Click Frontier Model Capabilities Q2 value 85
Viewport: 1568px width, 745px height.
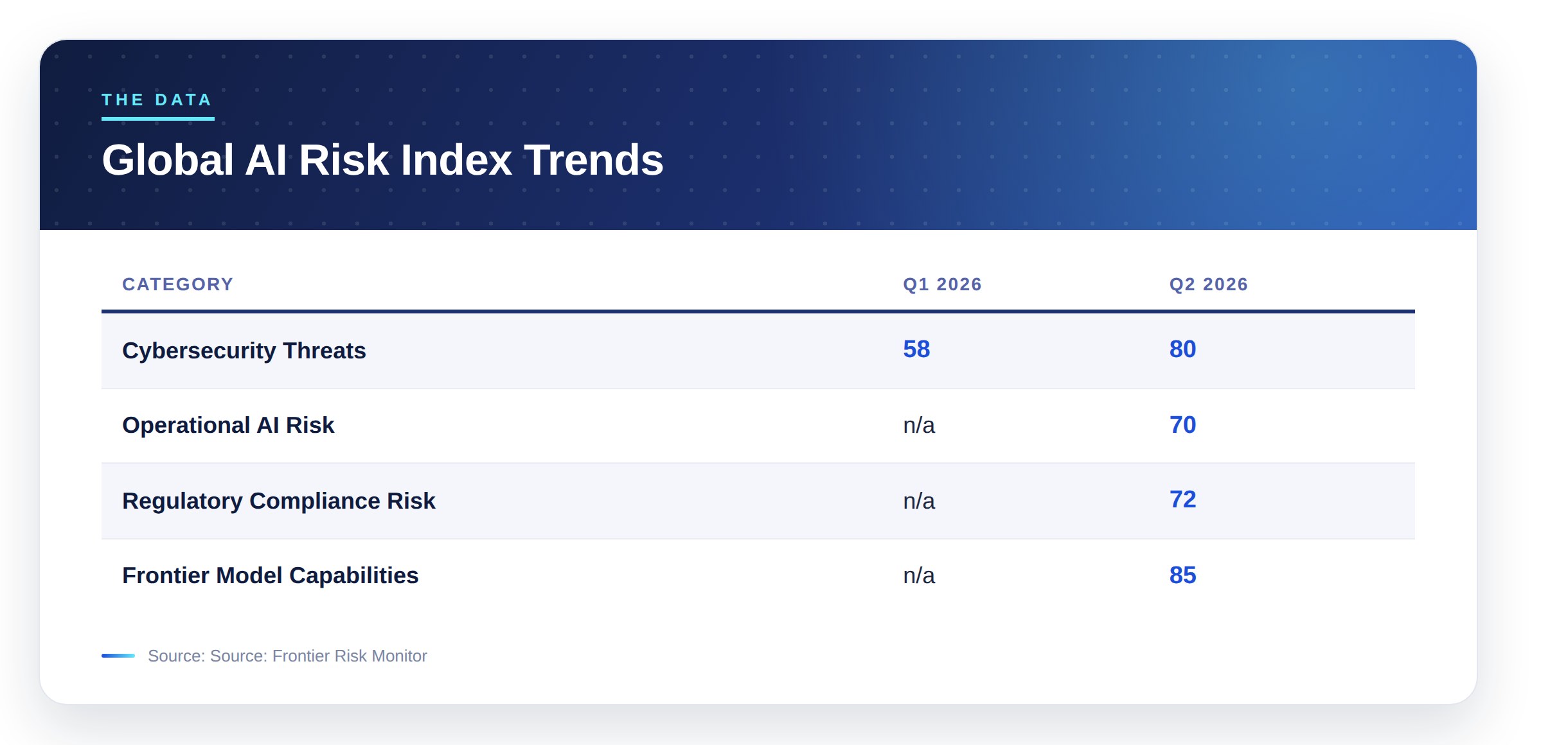[1182, 575]
